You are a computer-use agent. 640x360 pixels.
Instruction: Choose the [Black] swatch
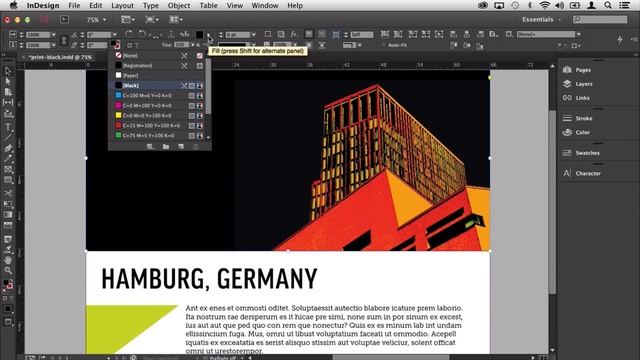pos(157,85)
